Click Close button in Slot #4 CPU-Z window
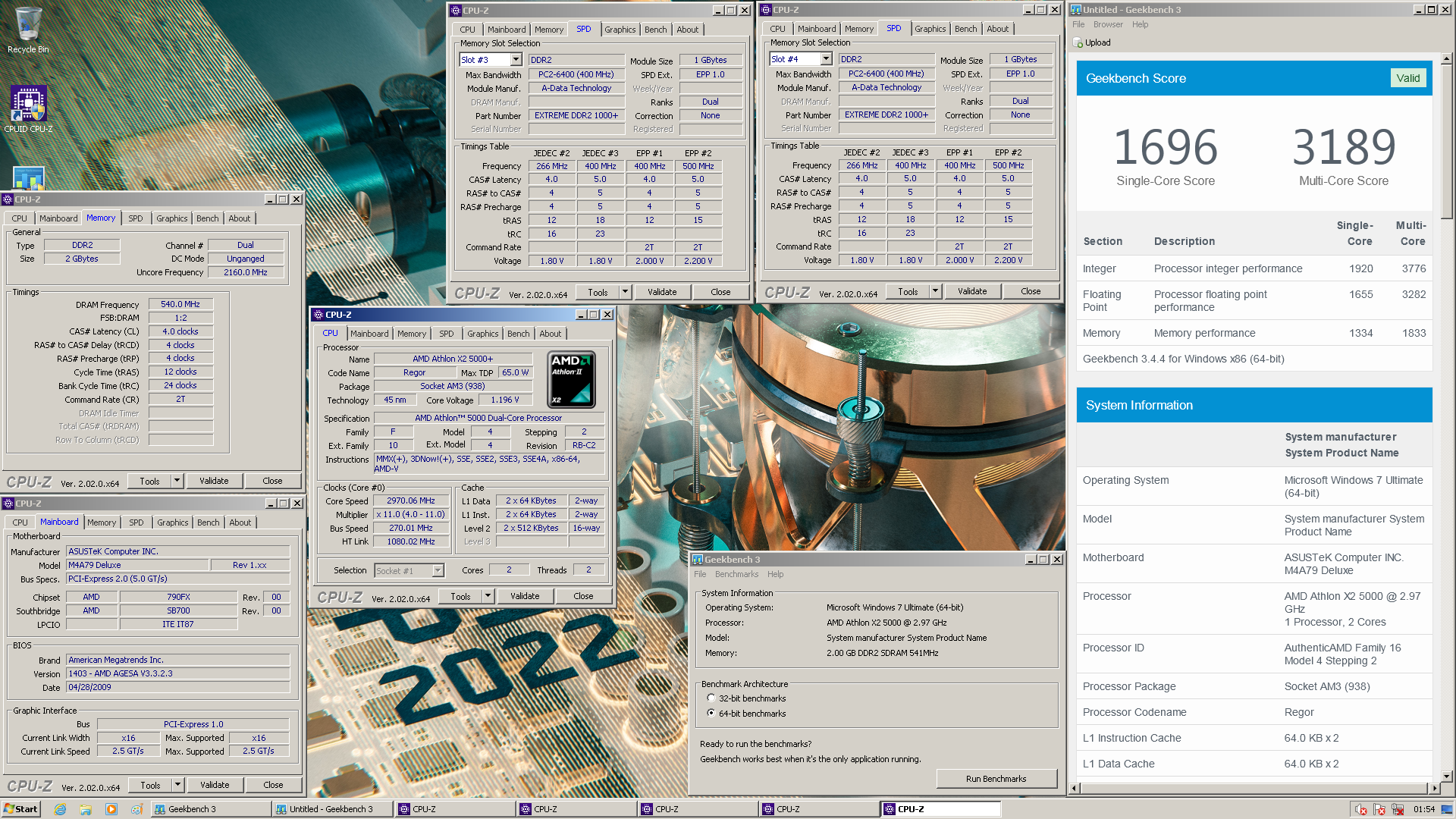This screenshot has height=819, width=1456. pos(1031,291)
